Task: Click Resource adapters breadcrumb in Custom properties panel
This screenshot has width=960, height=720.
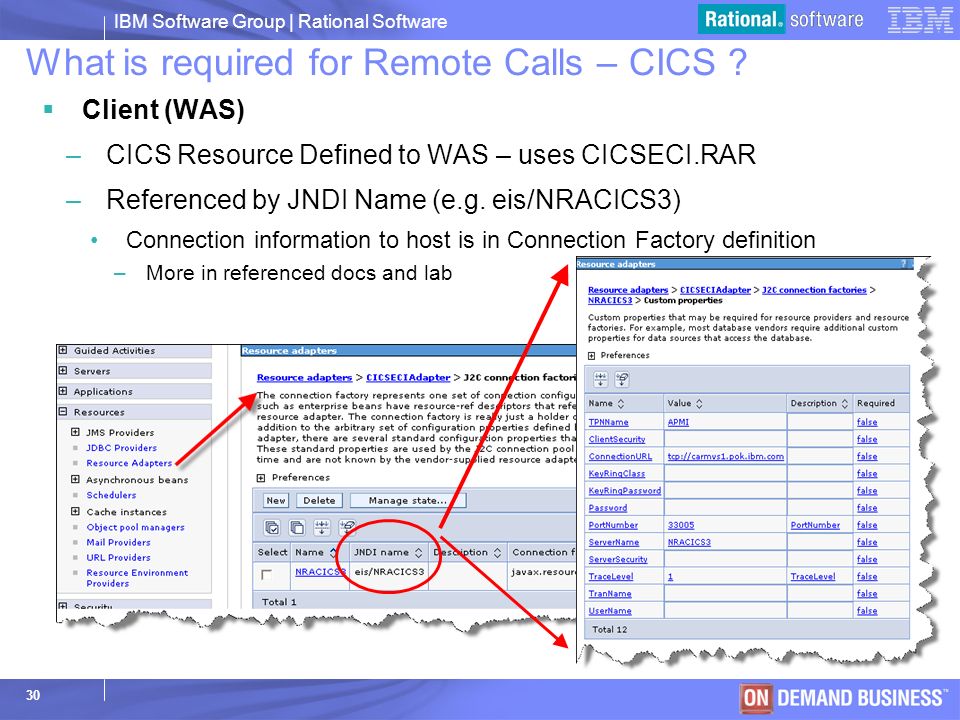Action: pyautogui.click(x=628, y=290)
